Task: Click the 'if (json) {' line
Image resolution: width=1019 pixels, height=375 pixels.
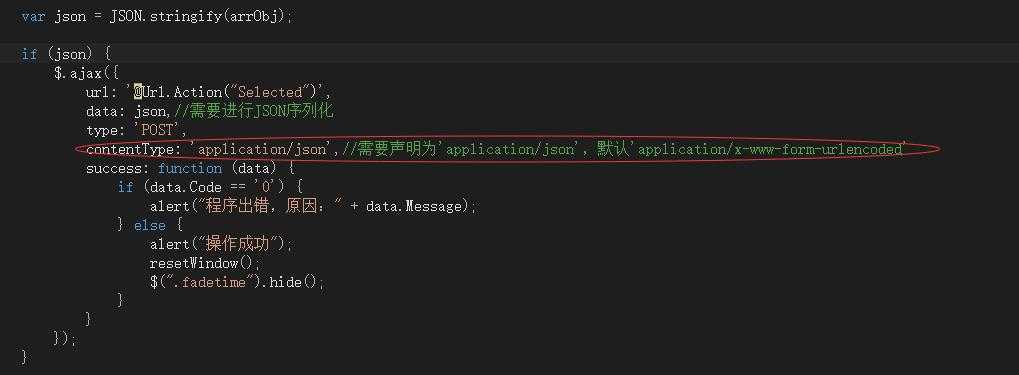Action: tap(66, 55)
